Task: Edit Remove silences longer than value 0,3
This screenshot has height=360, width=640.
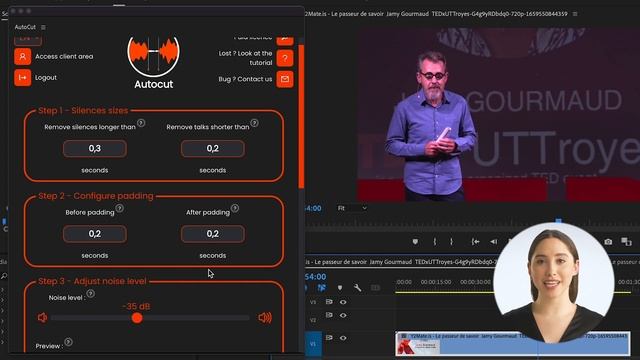Action: pos(95,149)
